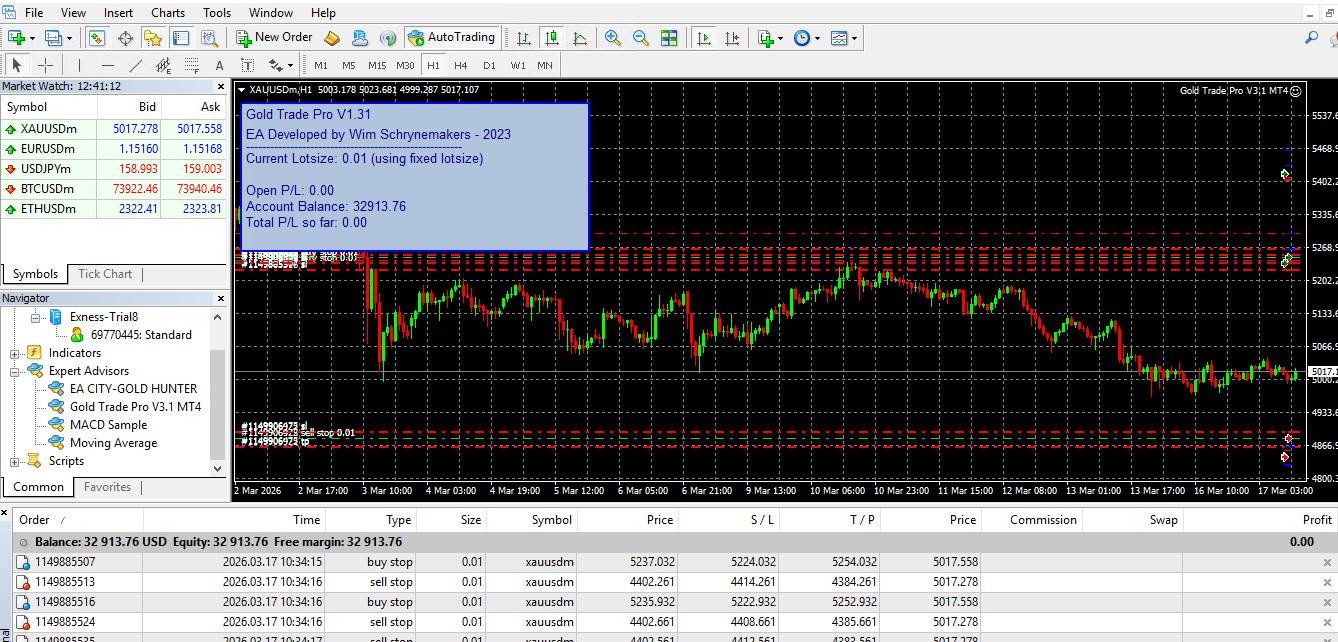The image size is (1338, 642).
Task: Delete pending order 1149885507 via its X
Action: click(1326, 563)
